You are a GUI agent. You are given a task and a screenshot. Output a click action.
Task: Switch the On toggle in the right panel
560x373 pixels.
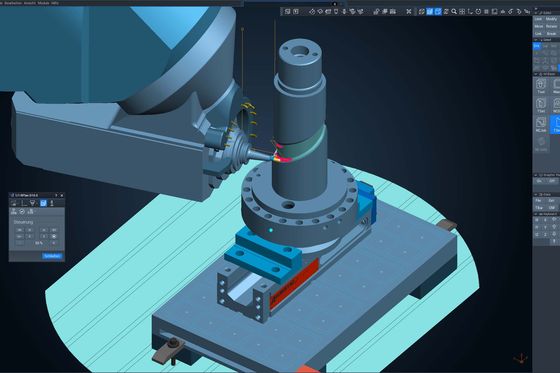coord(539,181)
